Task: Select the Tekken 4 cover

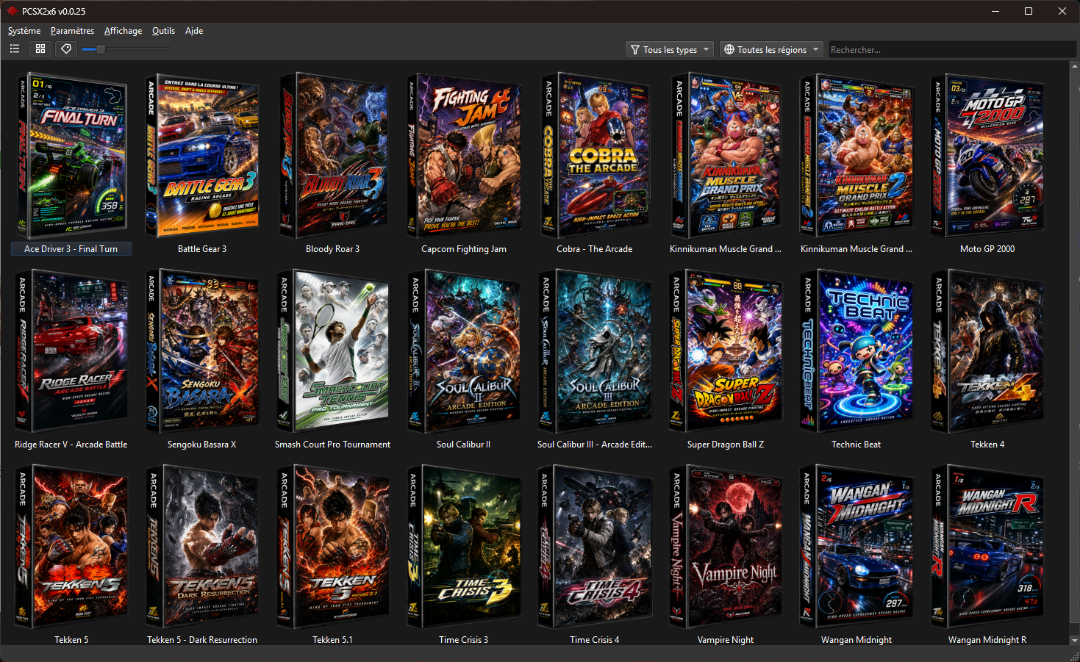Action: (987, 351)
